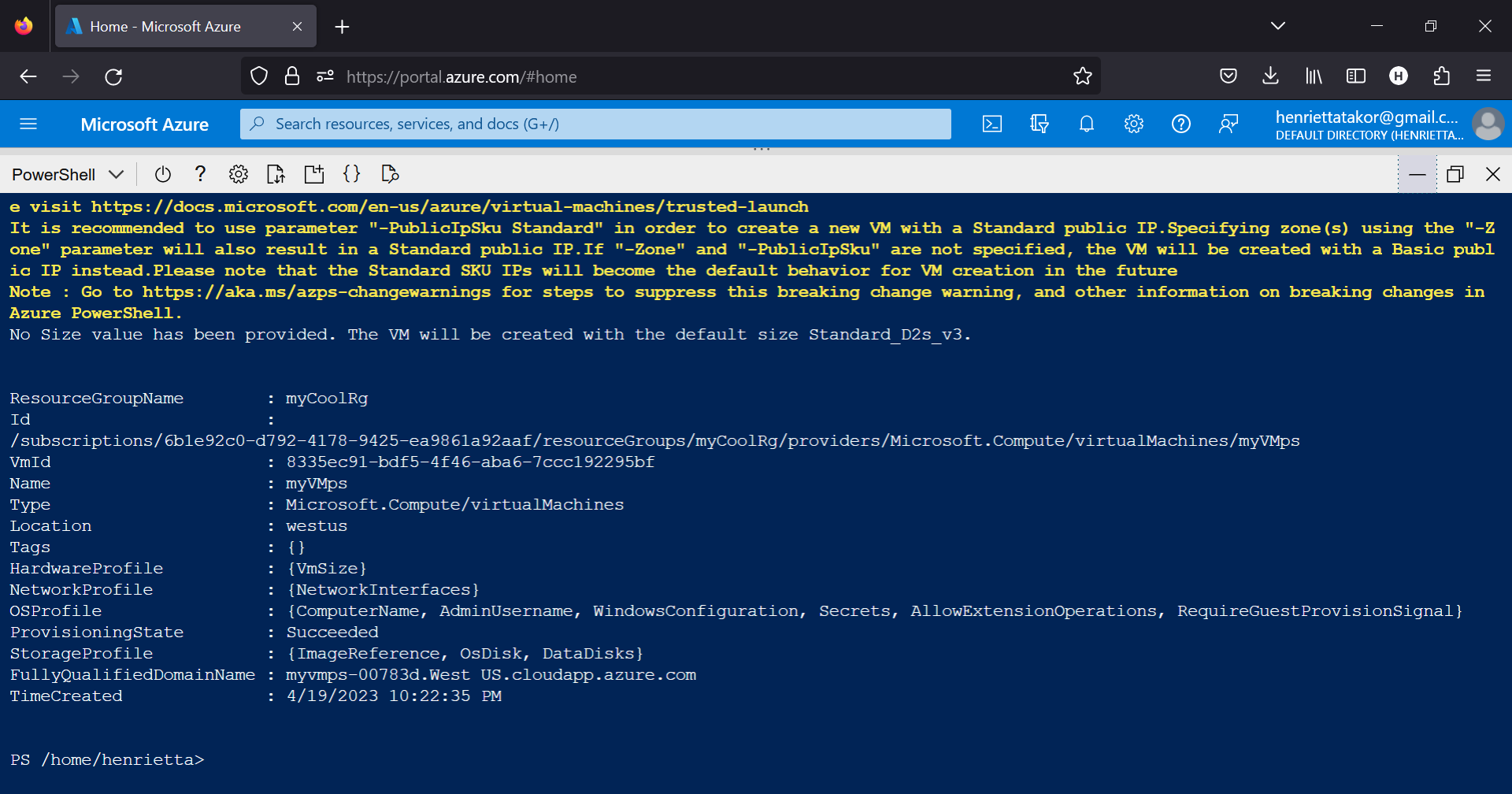
Task: Open Cloud Shell settings gear
Action: point(239,174)
